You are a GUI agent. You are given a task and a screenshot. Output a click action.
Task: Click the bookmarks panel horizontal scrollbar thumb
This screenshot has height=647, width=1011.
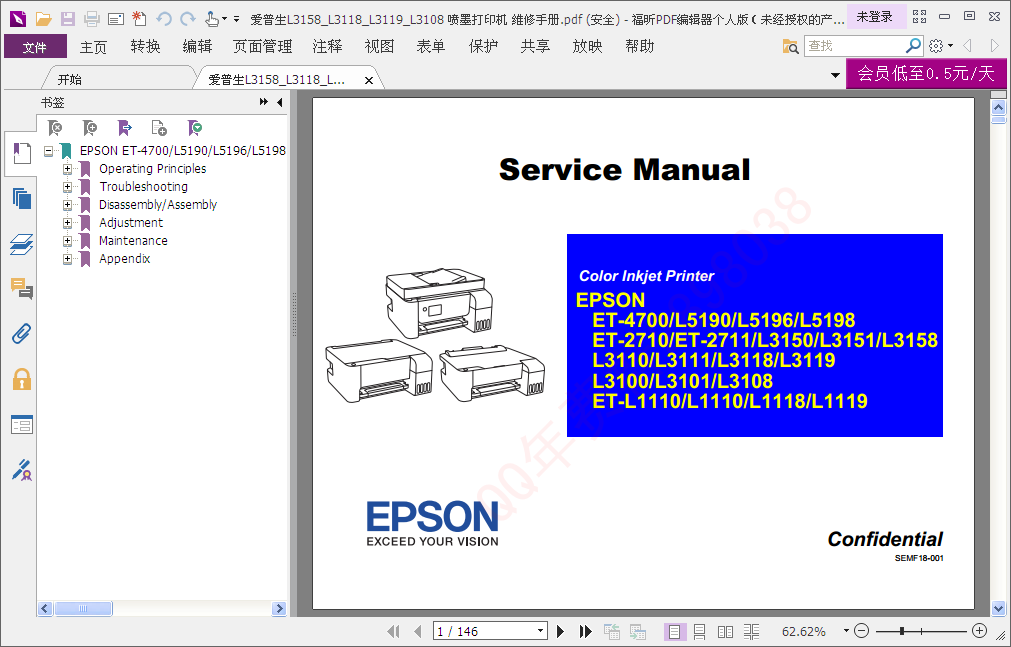[83, 608]
